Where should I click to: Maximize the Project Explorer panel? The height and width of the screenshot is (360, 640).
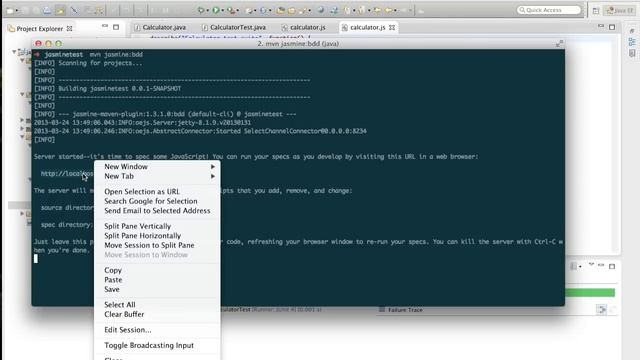pyautogui.click(x=116, y=27)
